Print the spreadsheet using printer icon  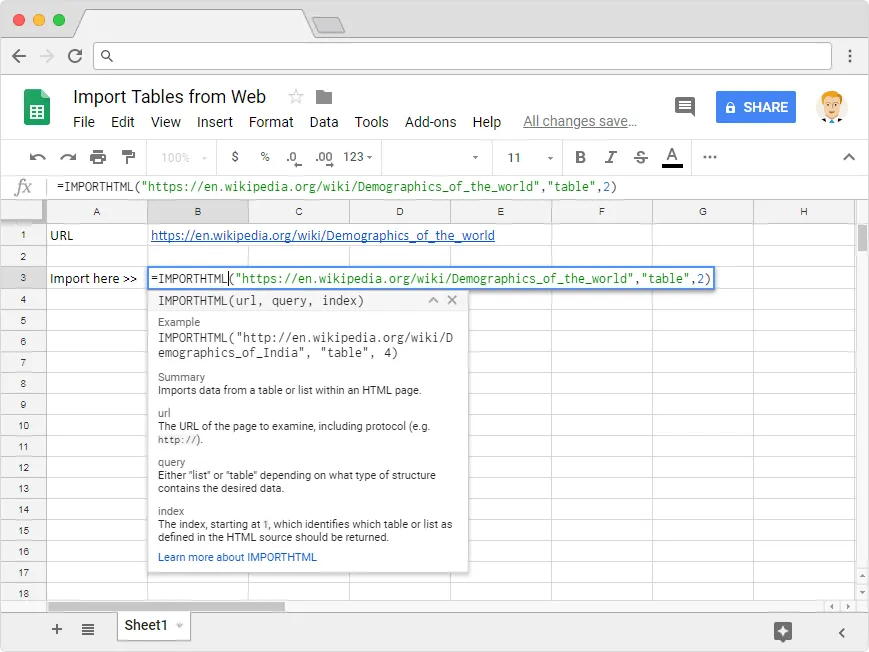pos(98,157)
